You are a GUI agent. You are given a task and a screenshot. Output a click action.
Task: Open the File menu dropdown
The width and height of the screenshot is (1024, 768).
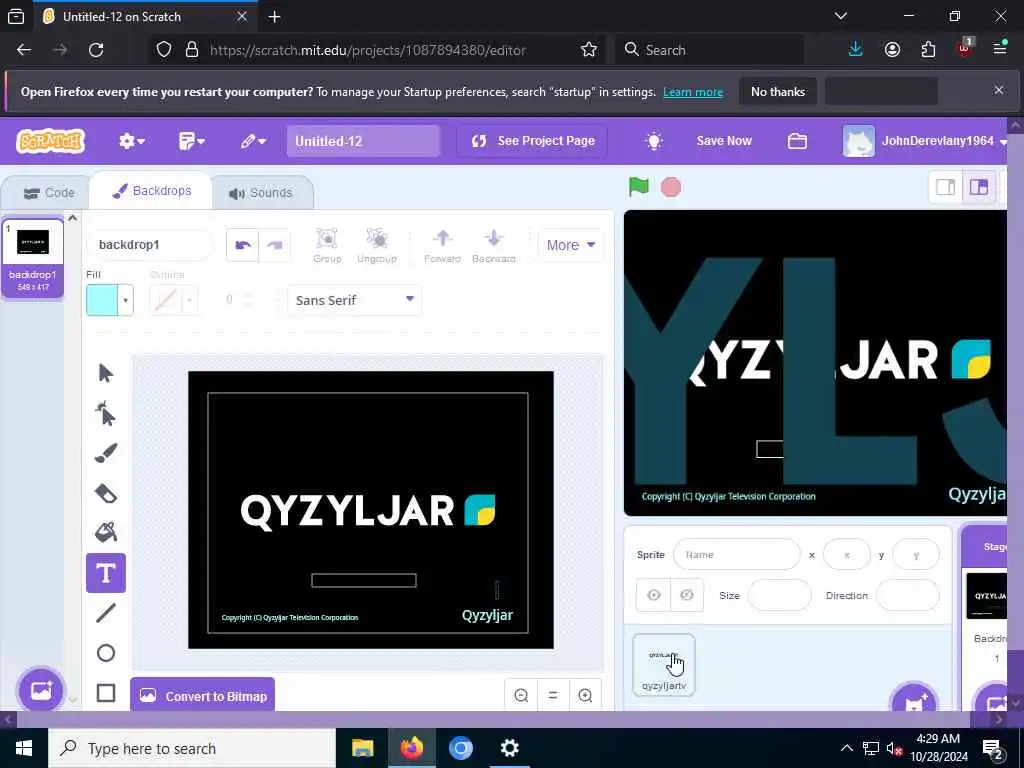(191, 141)
